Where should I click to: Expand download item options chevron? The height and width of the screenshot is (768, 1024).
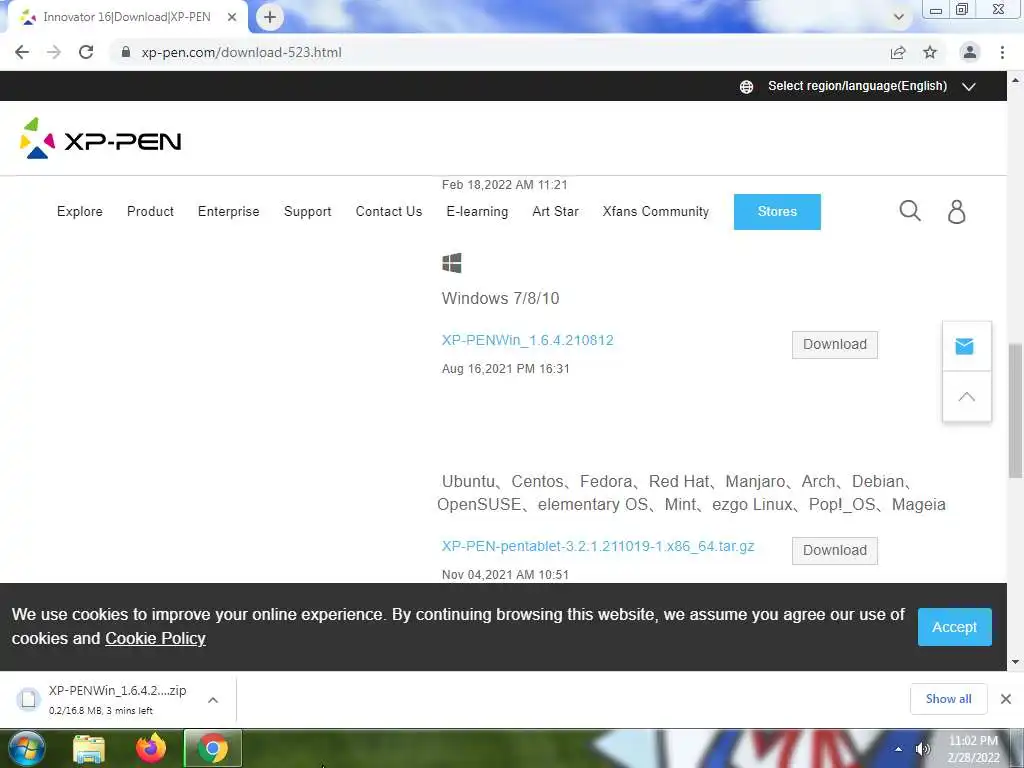point(213,700)
